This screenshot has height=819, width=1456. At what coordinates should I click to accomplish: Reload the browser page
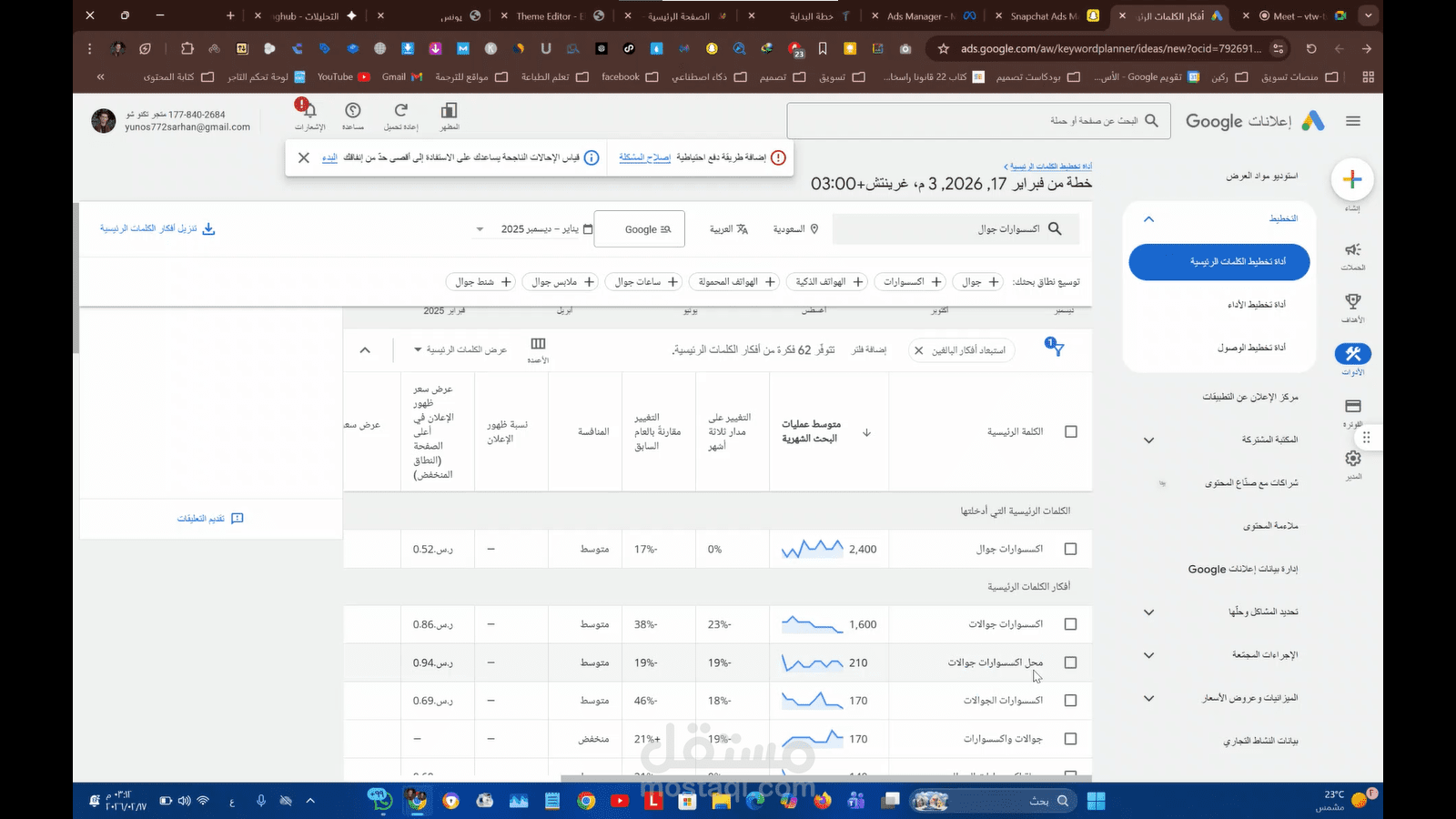click(x=1311, y=49)
